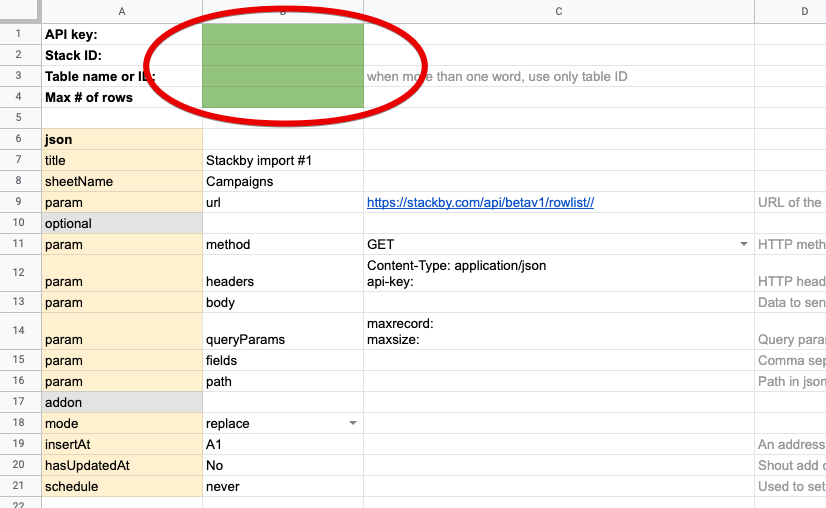Screen dimensions: 826x508
Task: Open the replace mode dropdown arrow
Action: point(353,423)
